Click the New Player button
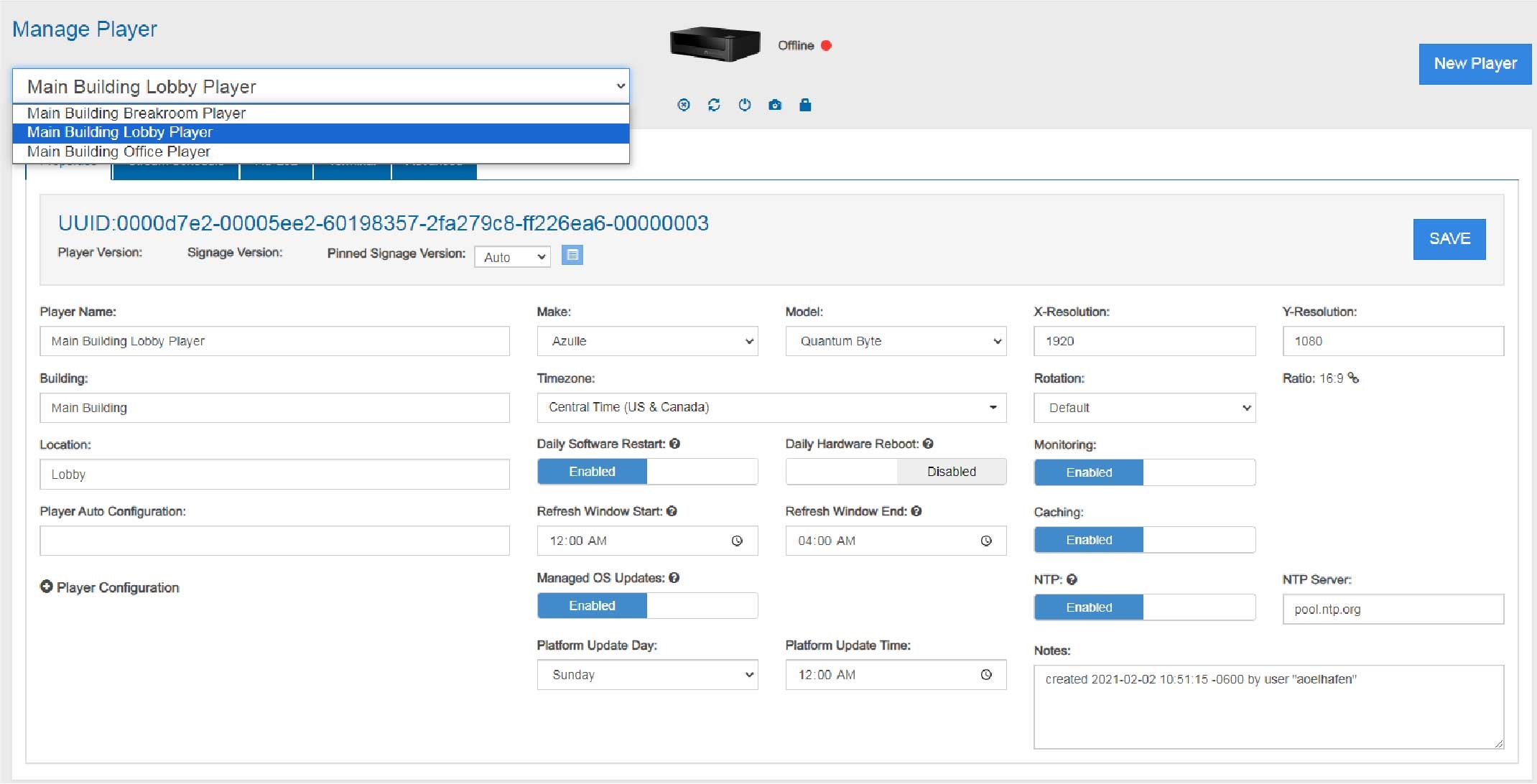This screenshot has width=1537, height=784. click(x=1475, y=64)
